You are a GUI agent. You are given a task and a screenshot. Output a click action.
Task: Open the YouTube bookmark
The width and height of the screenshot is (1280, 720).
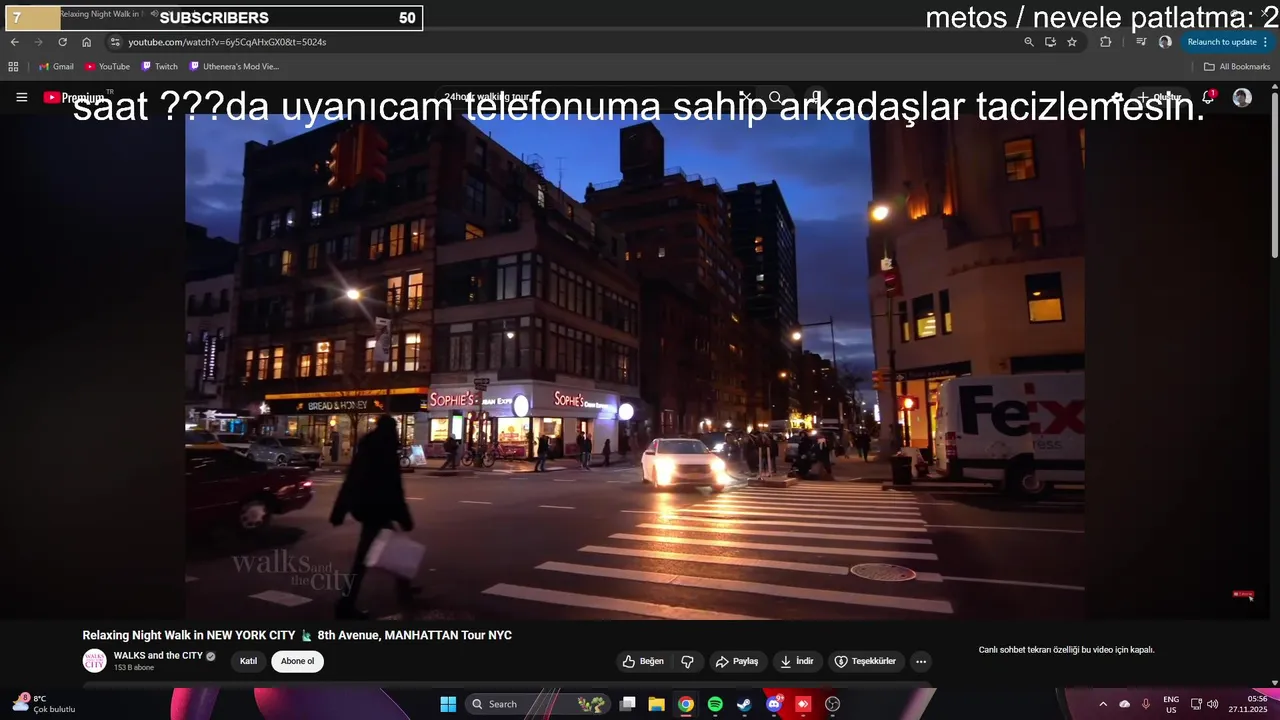[107, 67]
